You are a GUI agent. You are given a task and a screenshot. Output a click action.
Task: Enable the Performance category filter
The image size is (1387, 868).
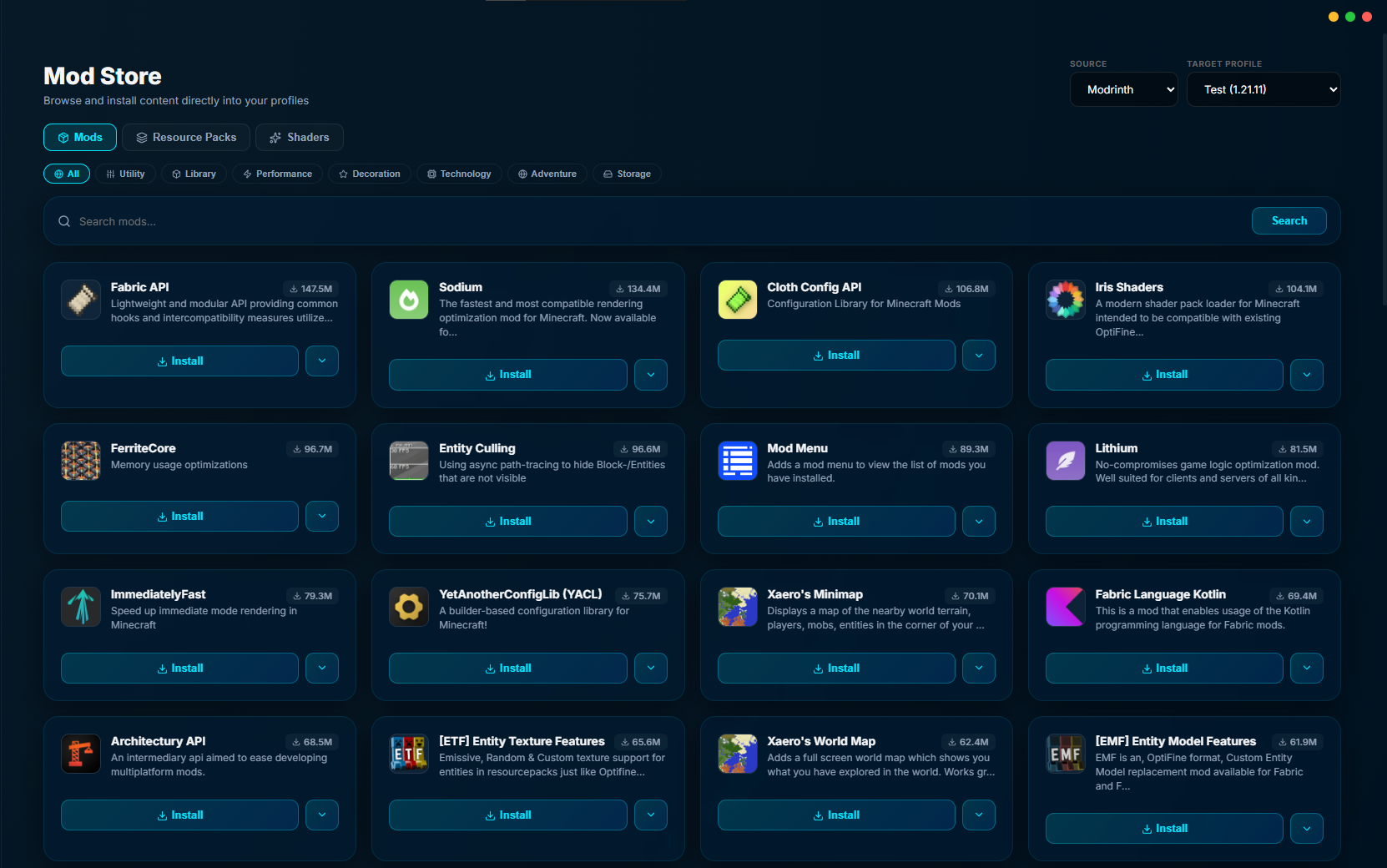(x=277, y=174)
